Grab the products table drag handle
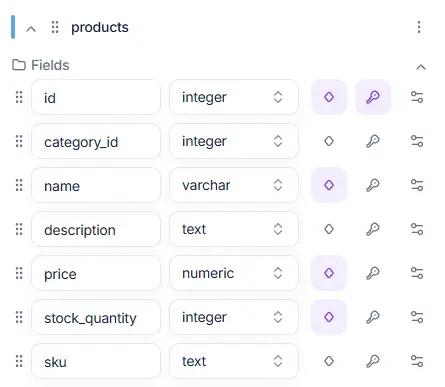Screen dimensions: 445x387 pos(55,27)
